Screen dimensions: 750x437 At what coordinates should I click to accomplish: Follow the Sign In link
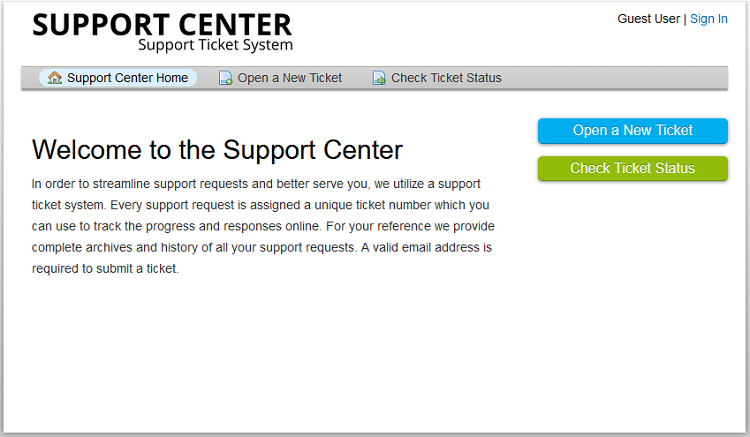[708, 19]
